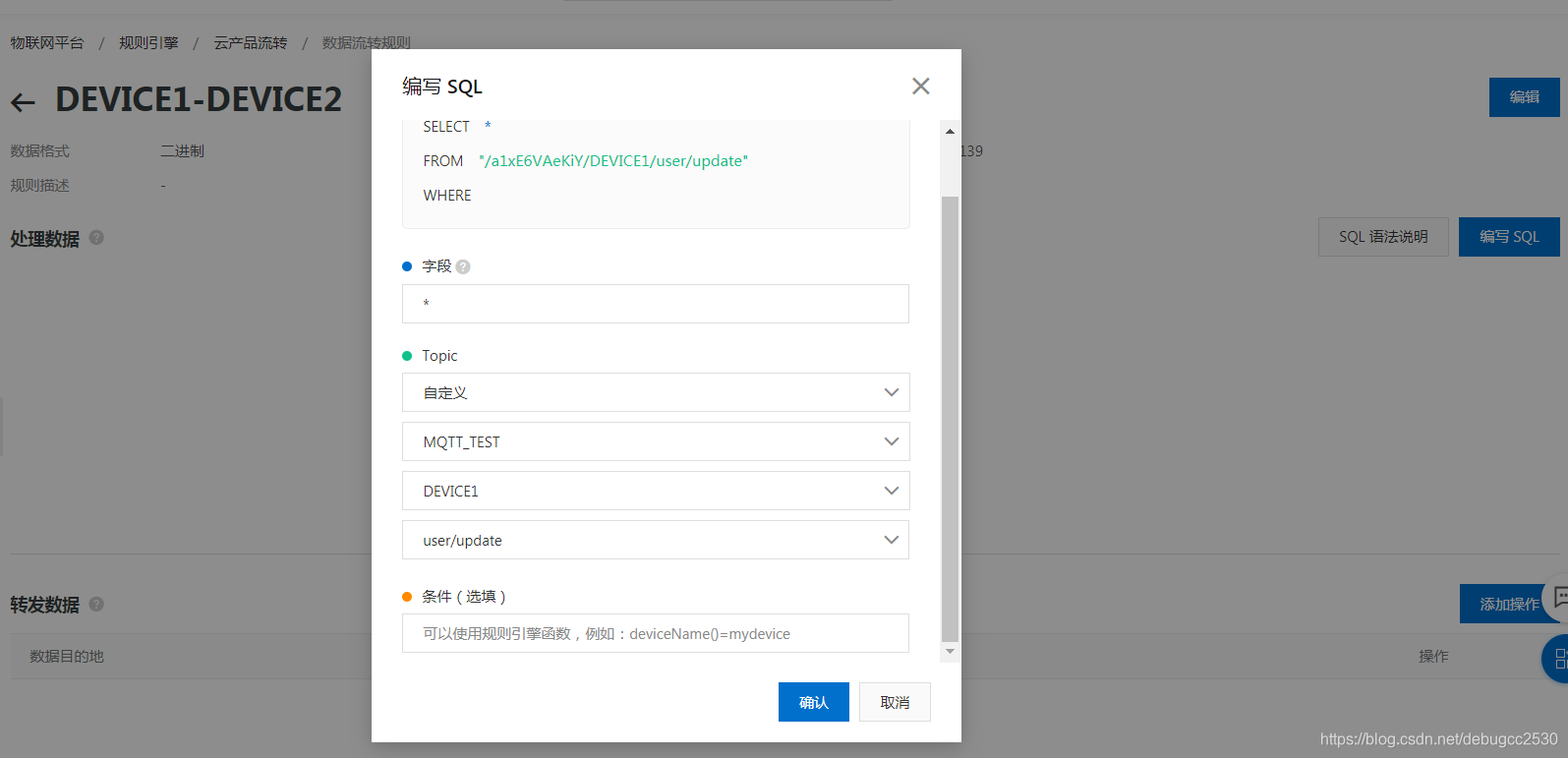1568x758 pixels.
Task: Open SQL 语法说明 button
Action: pyautogui.click(x=1383, y=237)
